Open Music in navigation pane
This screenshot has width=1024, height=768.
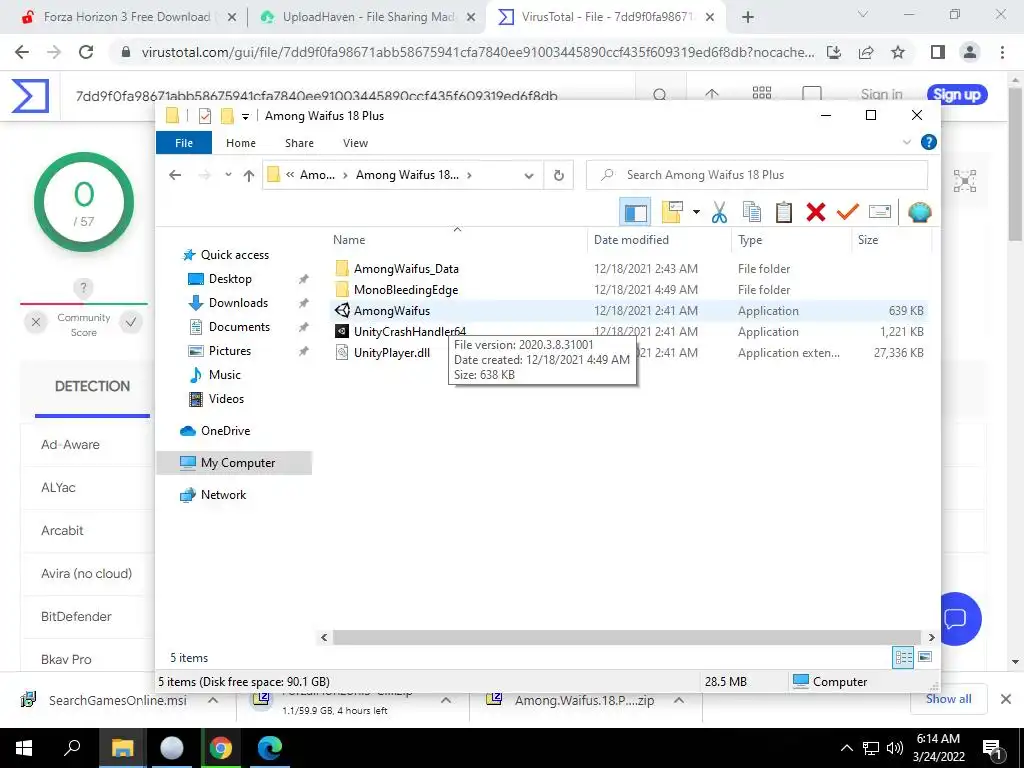[x=224, y=375]
